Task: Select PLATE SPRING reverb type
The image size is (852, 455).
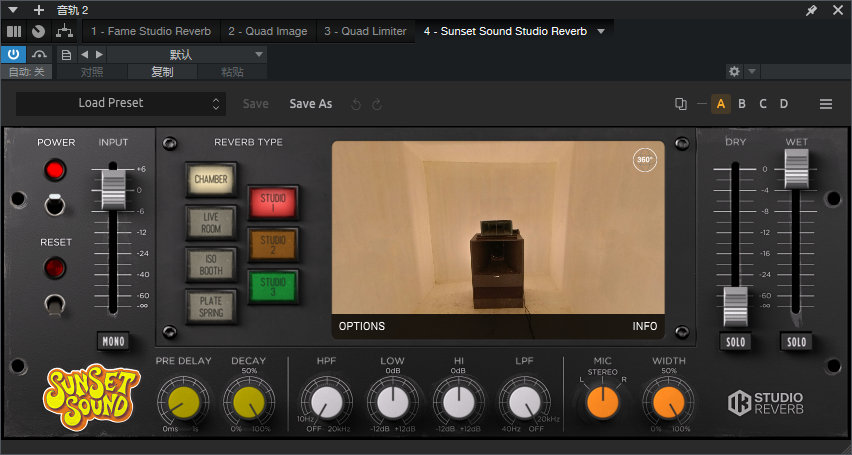Action: (211, 307)
